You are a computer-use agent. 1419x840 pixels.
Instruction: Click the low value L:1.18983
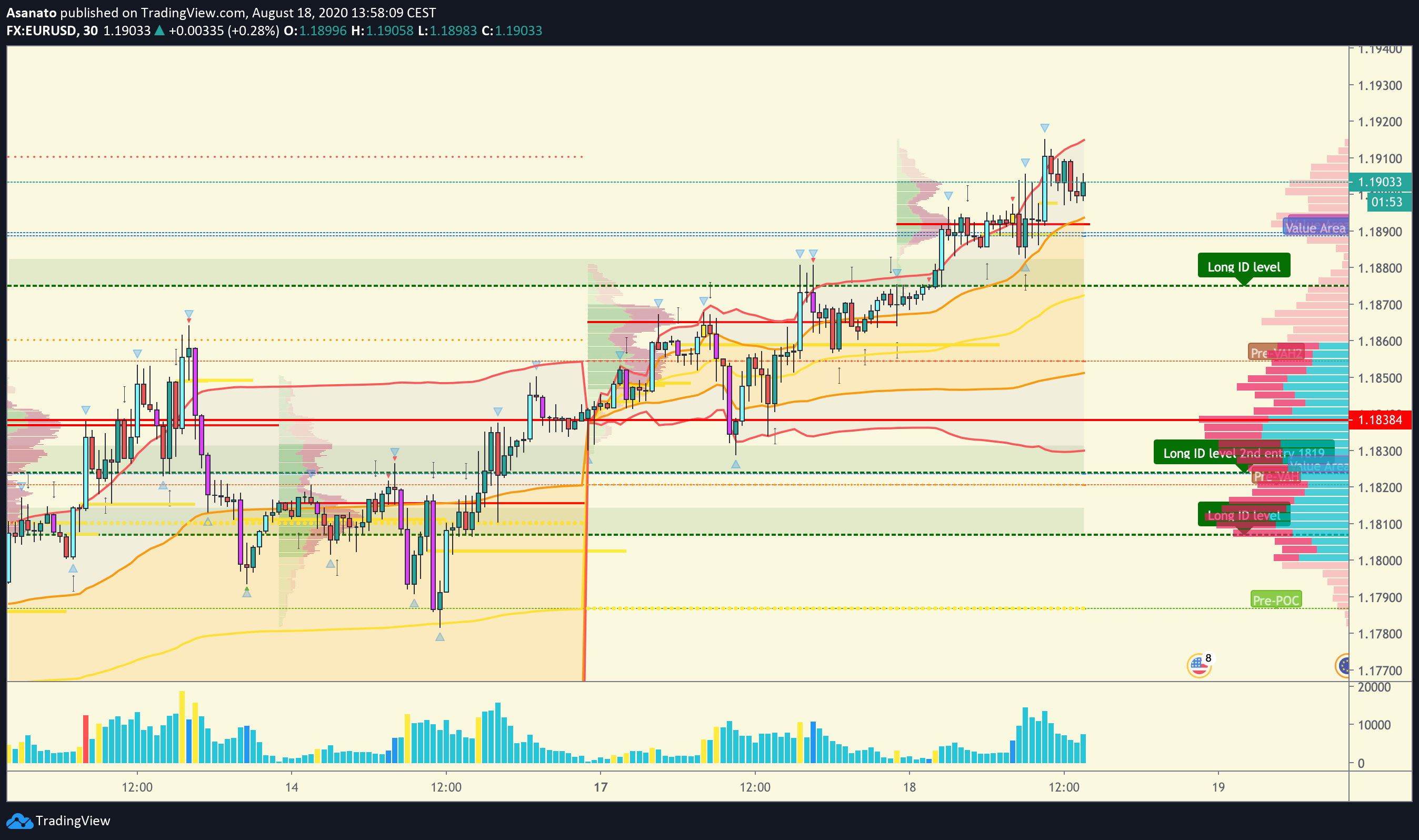click(x=447, y=31)
